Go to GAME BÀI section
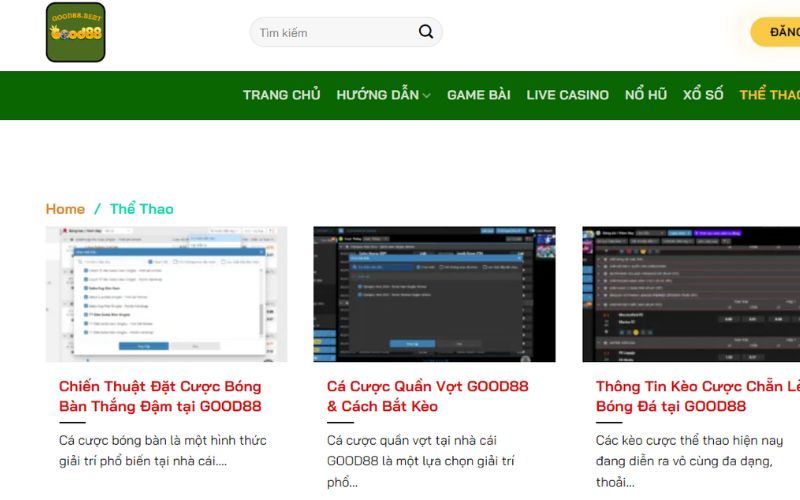Image resolution: width=800 pixels, height=500 pixels. (x=479, y=95)
